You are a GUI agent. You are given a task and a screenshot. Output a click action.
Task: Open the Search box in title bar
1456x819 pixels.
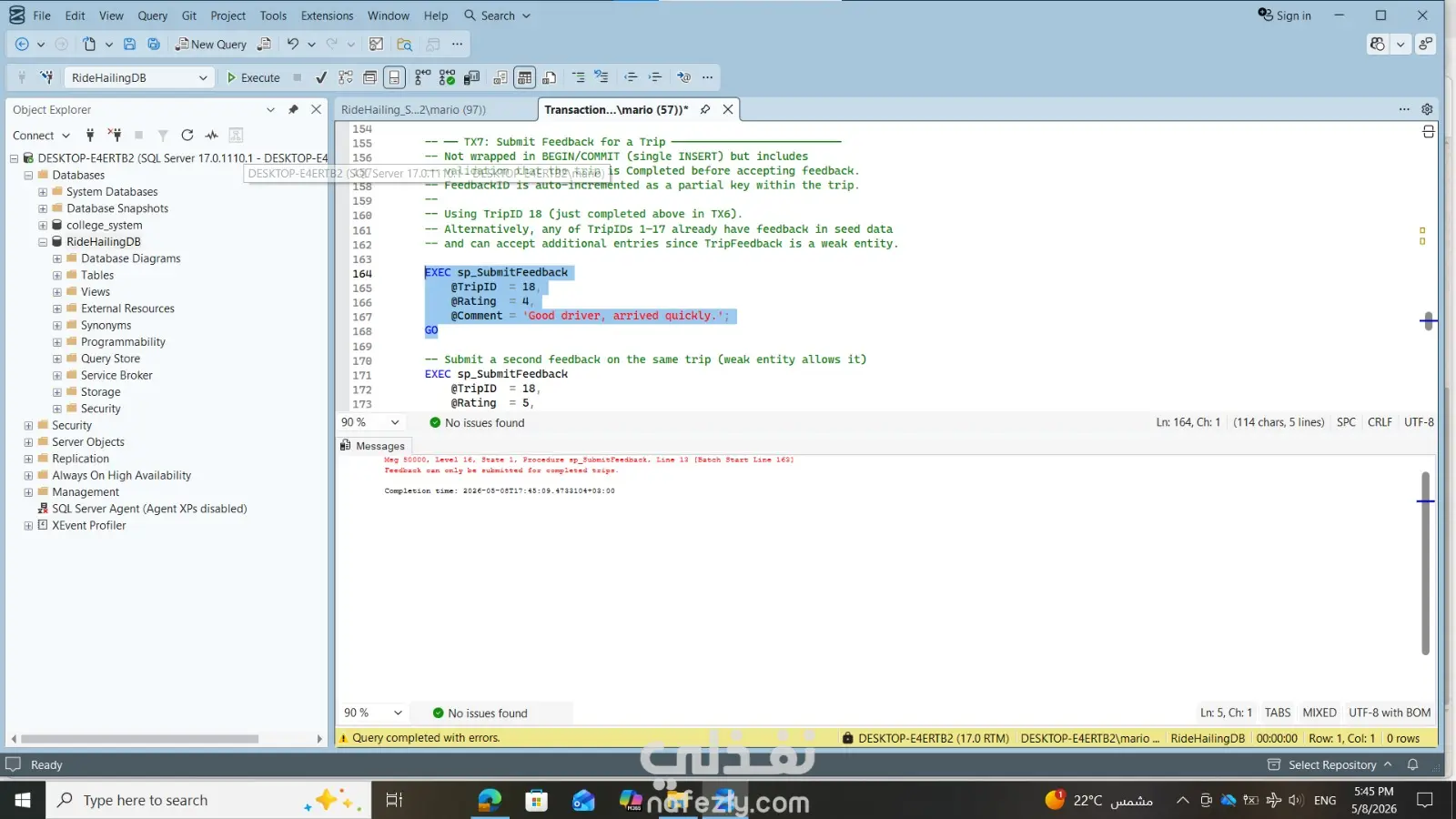(x=497, y=15)
